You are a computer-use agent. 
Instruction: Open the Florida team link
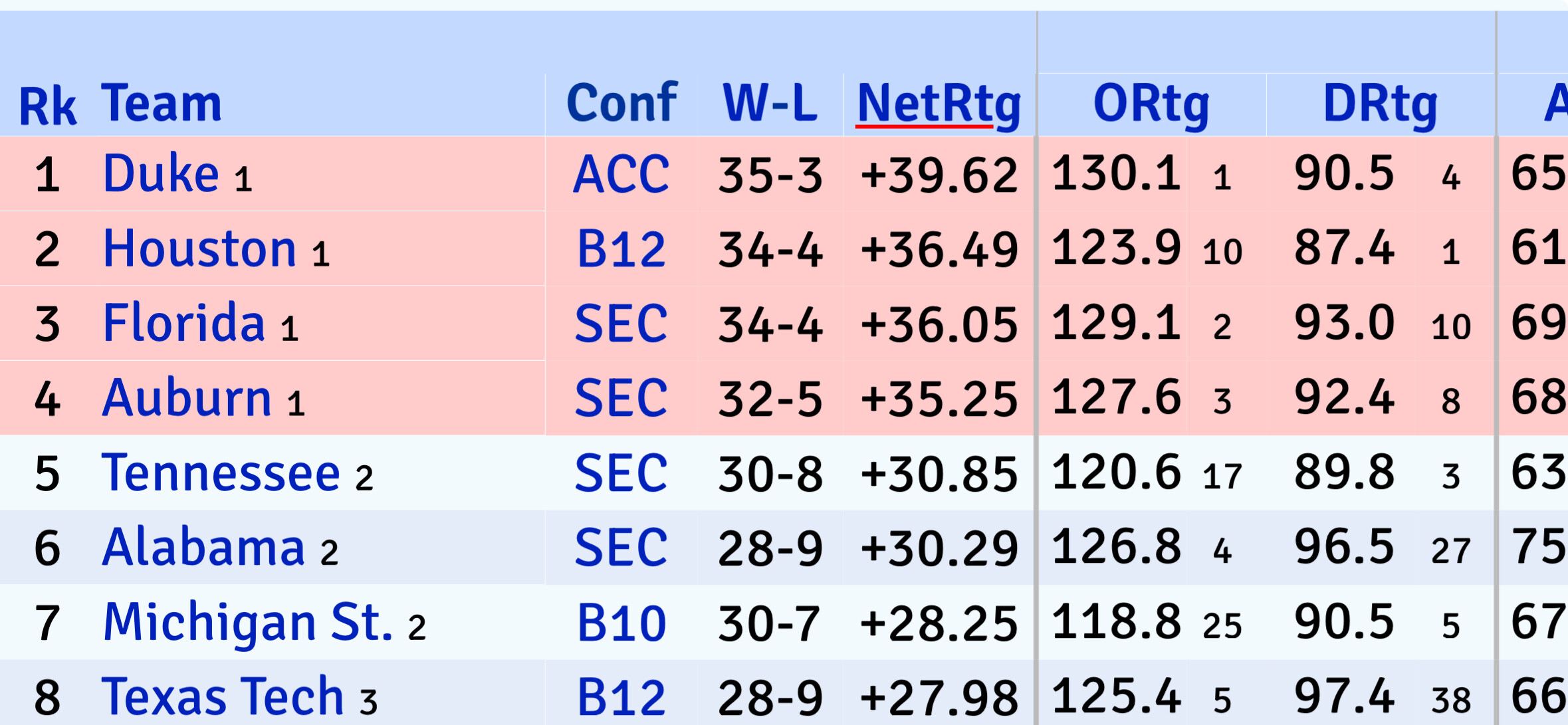coord(184,324)
